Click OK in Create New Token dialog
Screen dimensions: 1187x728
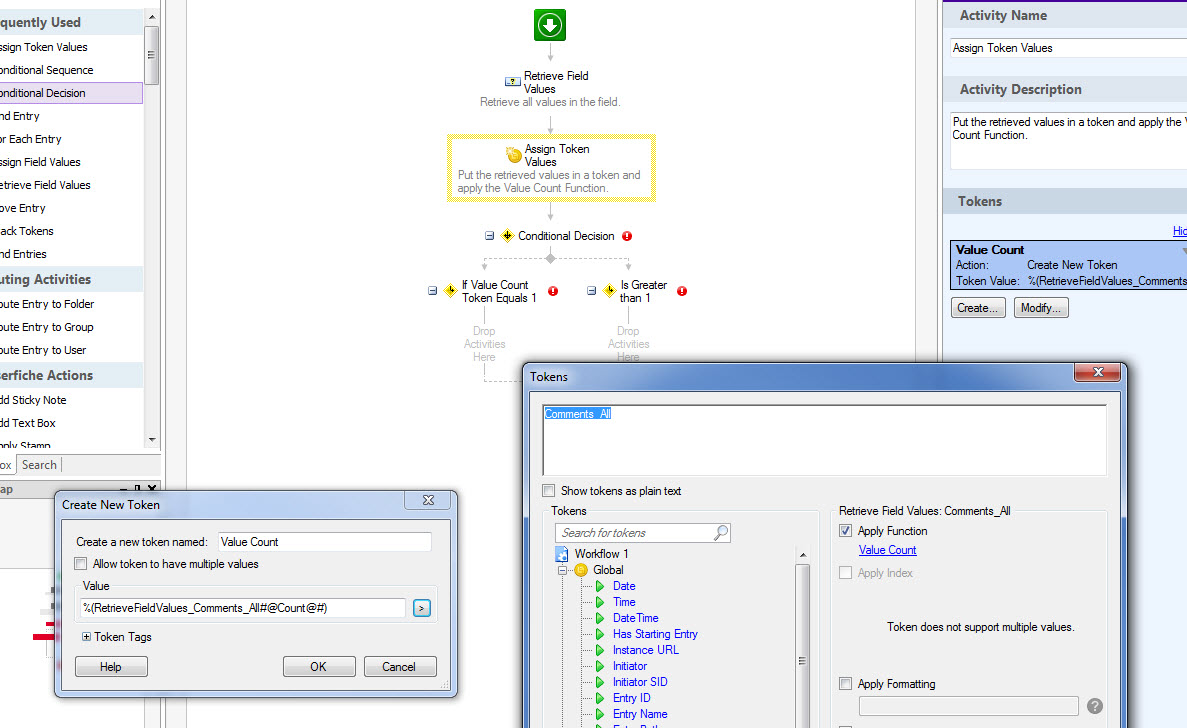[x=319, y=667]
